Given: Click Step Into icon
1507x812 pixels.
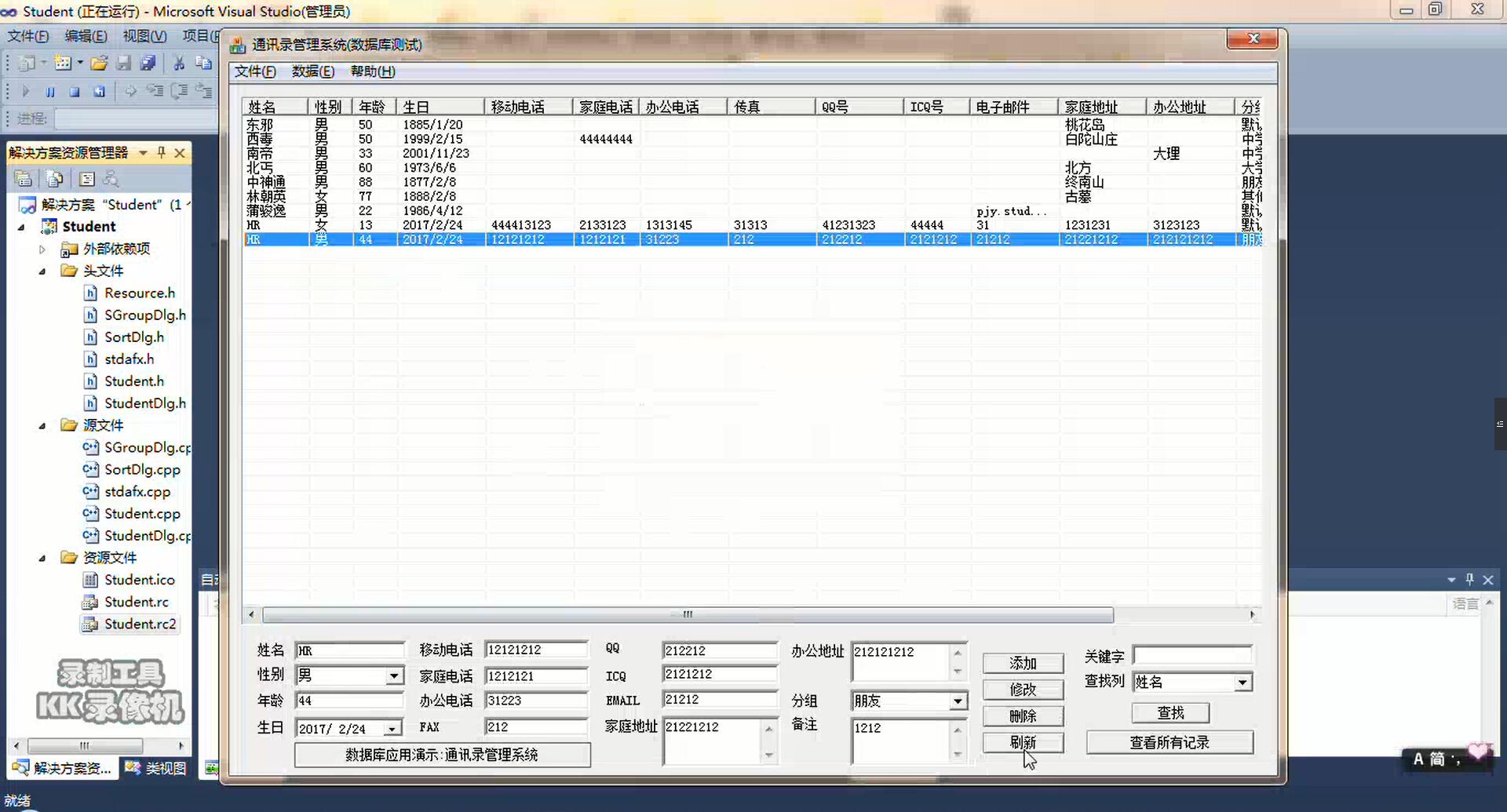Looking at the screenshot, I should point(155,91).
